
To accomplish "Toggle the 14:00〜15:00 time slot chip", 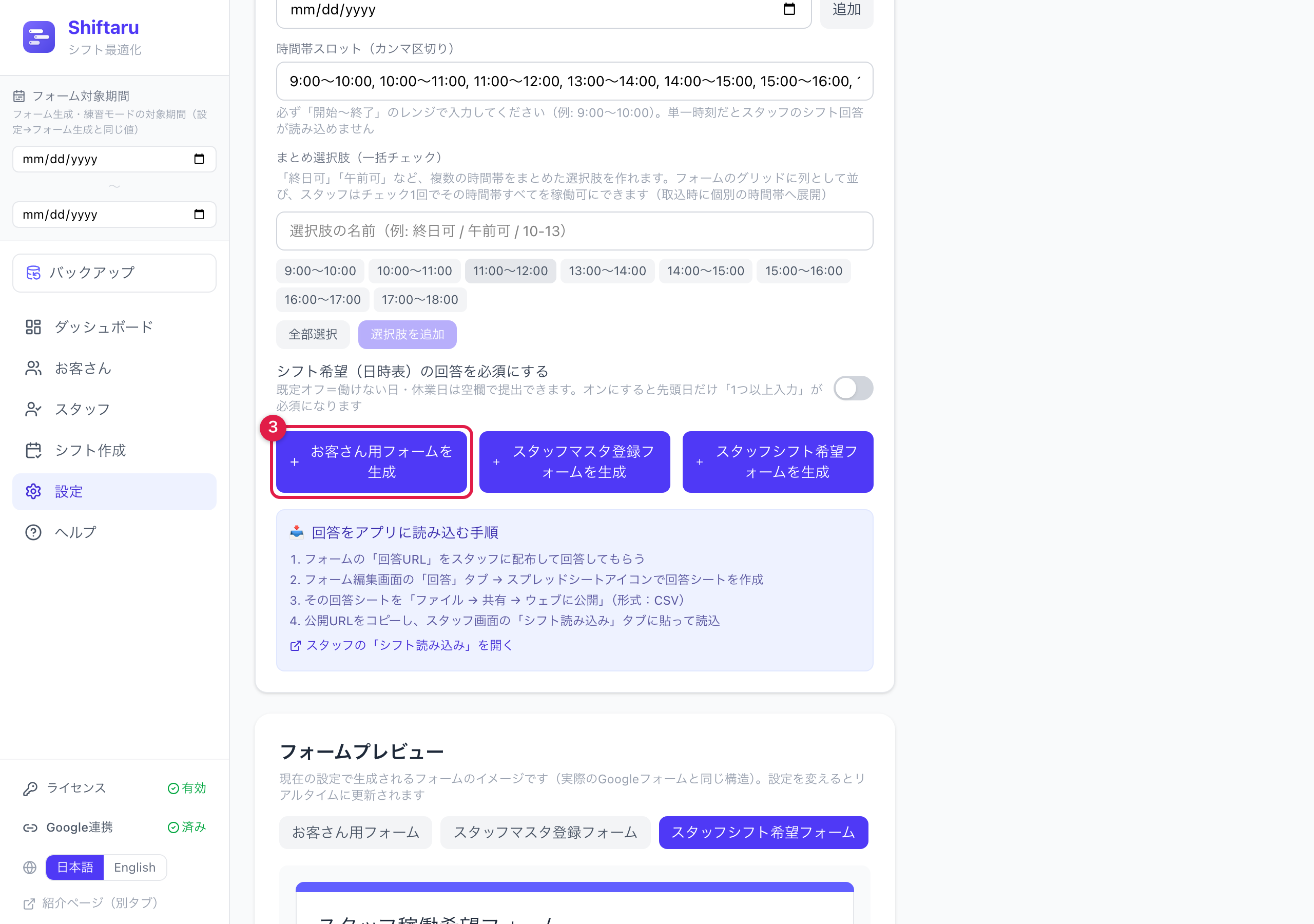I will pyautogui.click(x=705, y=271).
